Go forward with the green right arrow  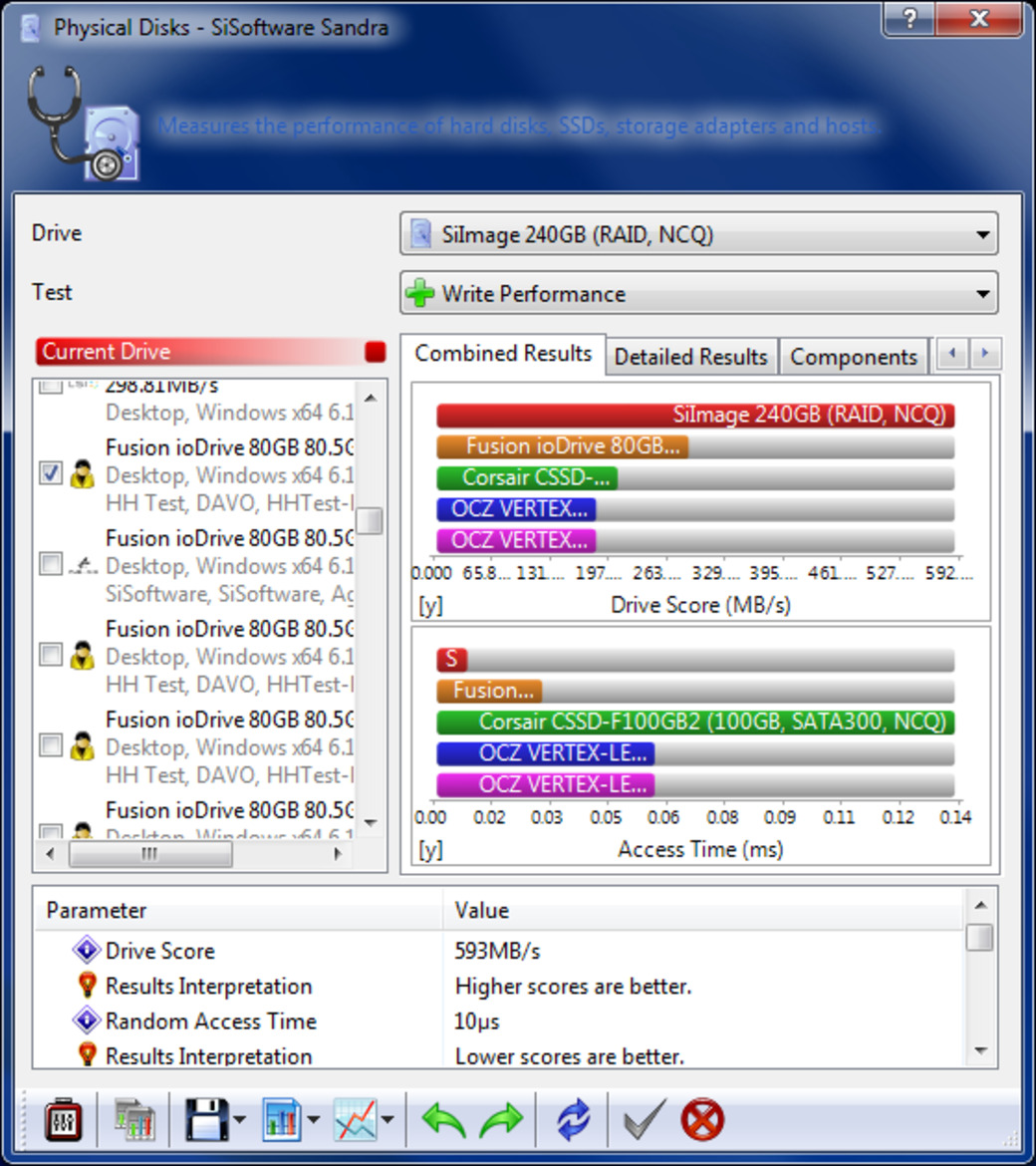pyautogui.click(x=502, y=1120)
